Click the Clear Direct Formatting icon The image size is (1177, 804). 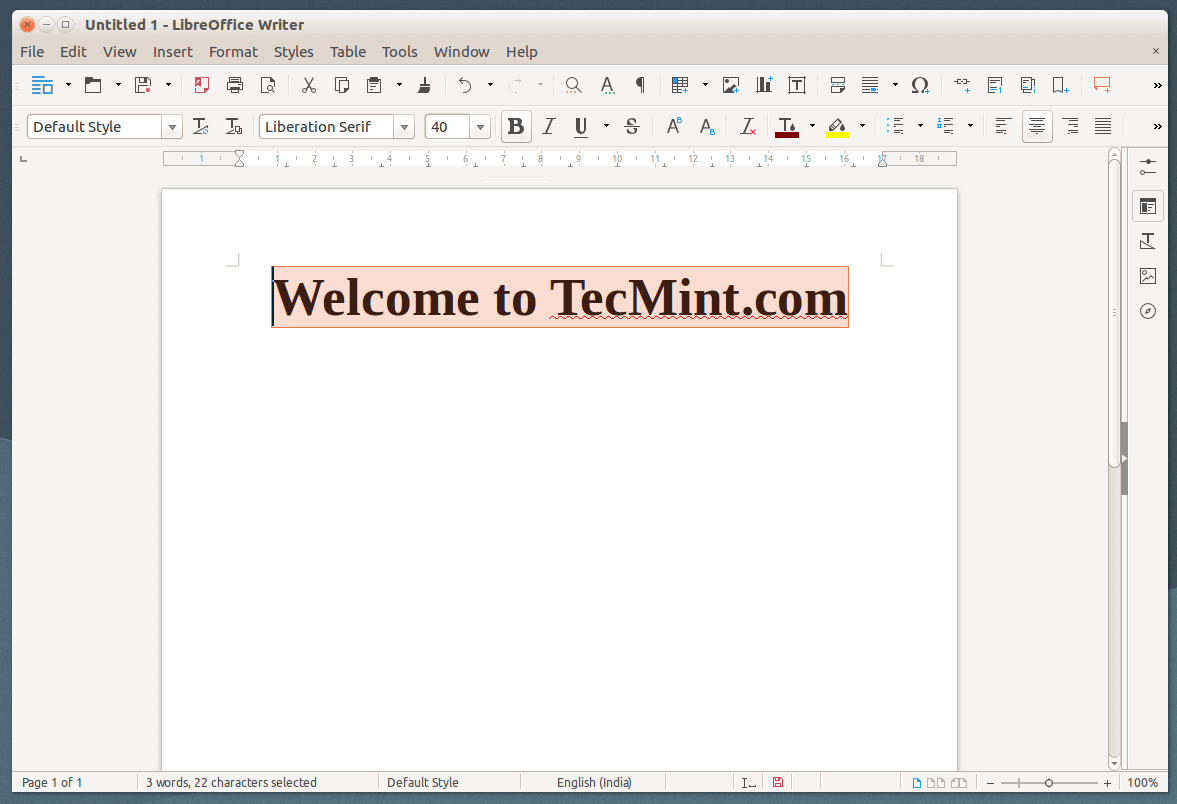tap(747, 127)
